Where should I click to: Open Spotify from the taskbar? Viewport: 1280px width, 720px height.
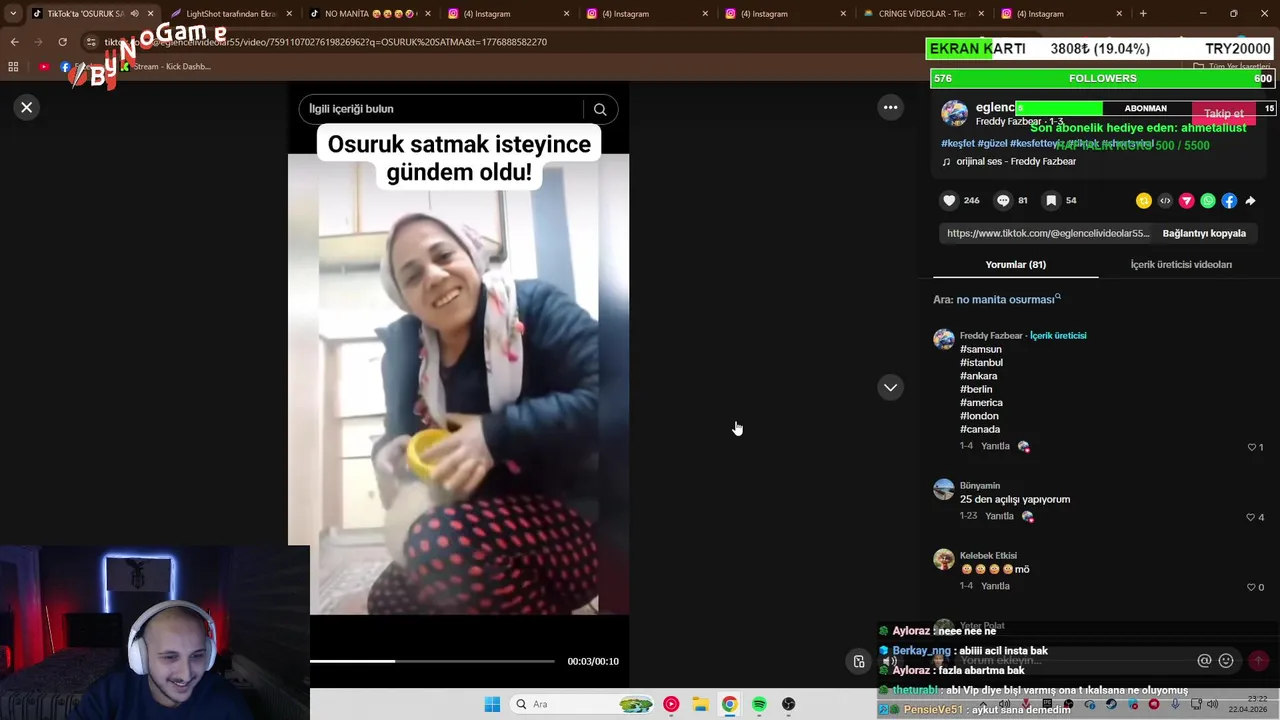pos(759,704)
